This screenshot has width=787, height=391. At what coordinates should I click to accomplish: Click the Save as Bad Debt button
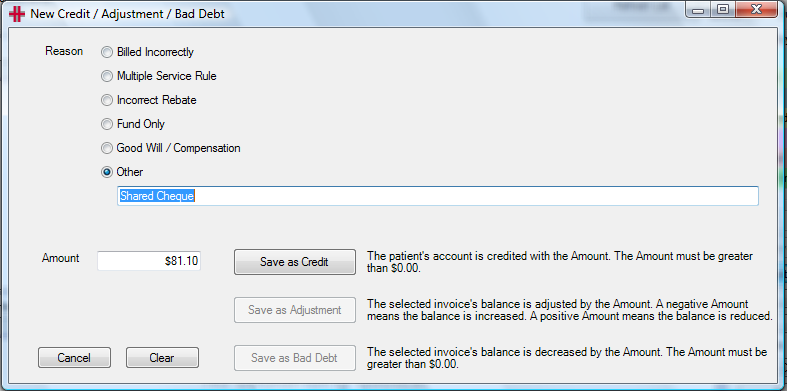295,358
